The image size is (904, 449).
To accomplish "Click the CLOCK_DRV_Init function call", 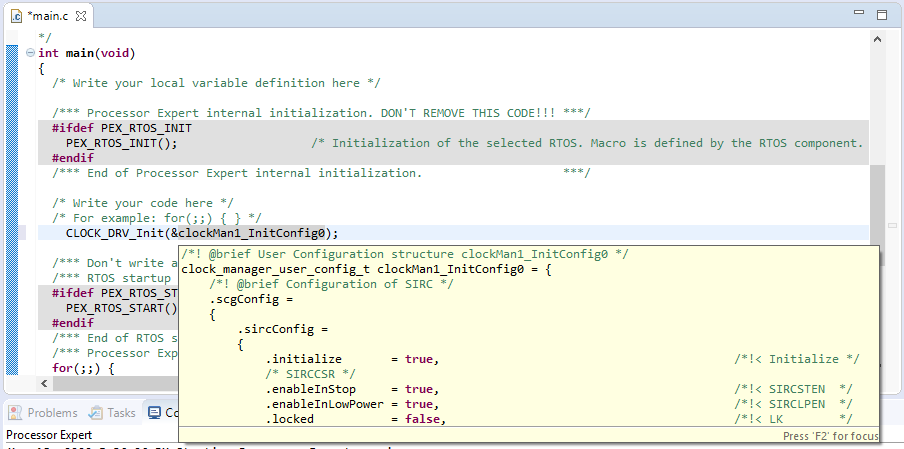I will (x=115, y=233).
